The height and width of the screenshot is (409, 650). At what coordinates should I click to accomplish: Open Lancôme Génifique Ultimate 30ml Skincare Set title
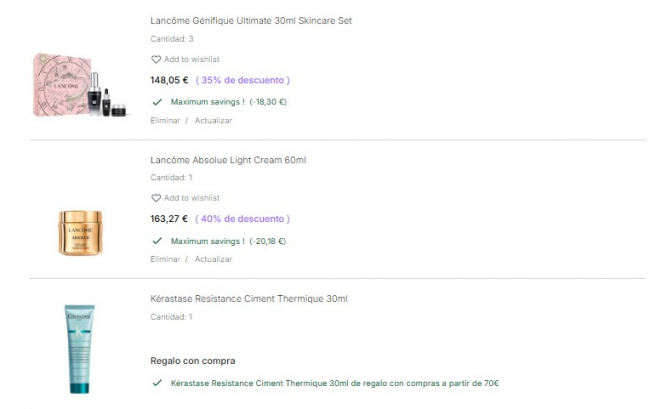(x=250, y=21)
